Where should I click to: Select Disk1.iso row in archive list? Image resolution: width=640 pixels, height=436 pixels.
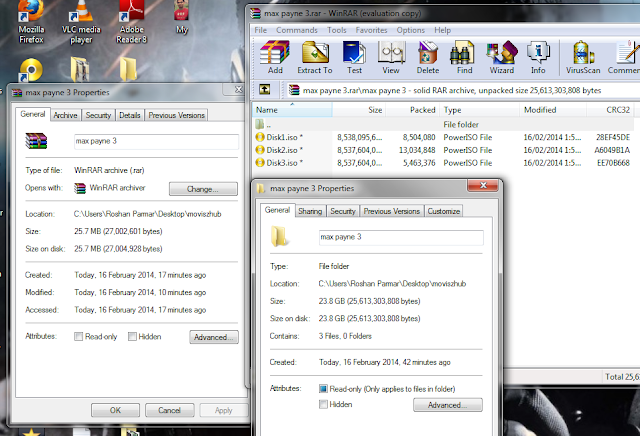click(445, 137)
